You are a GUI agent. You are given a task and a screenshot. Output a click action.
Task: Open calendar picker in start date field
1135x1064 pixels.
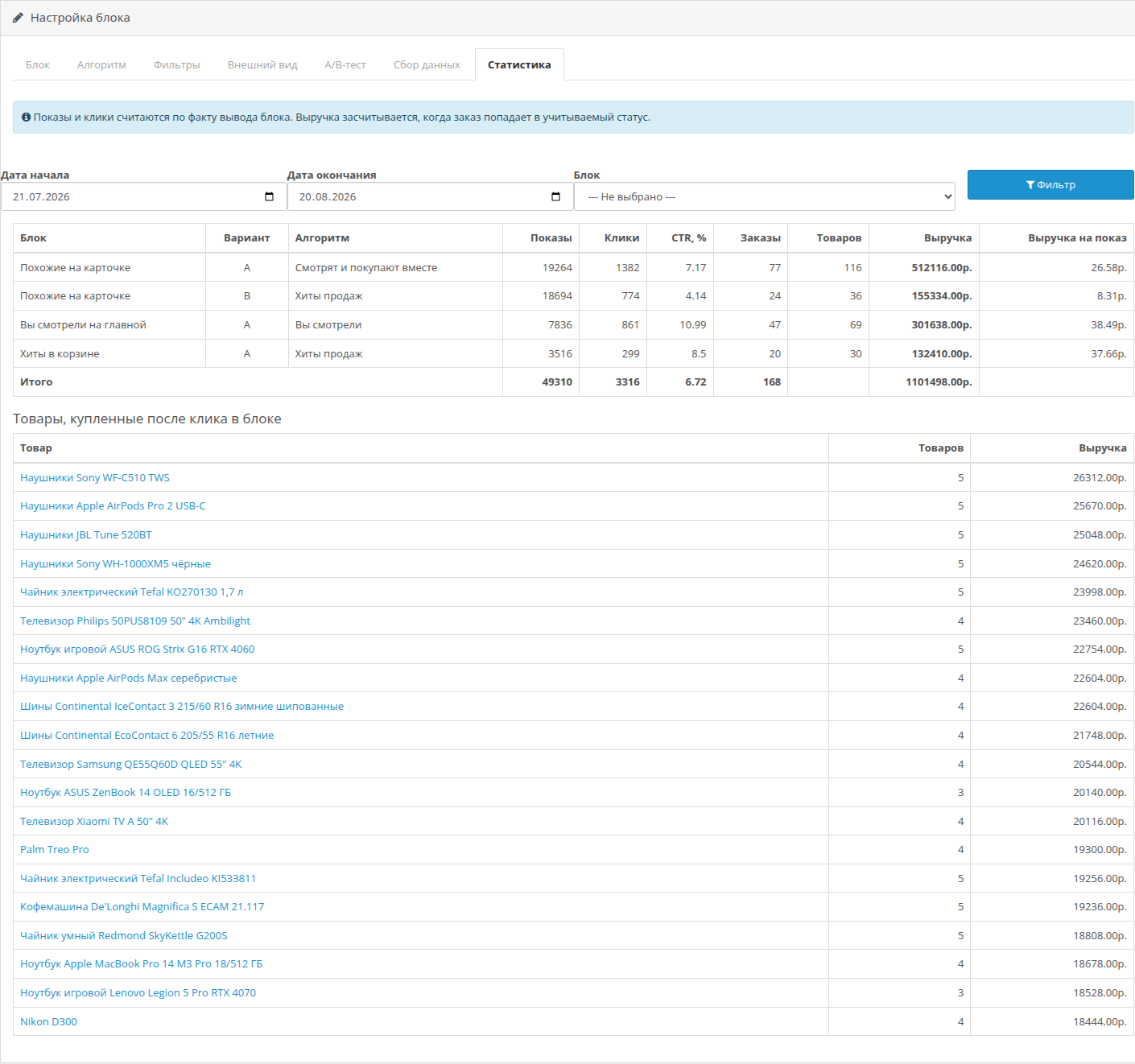pyautogui.click(x=269, y=196)
